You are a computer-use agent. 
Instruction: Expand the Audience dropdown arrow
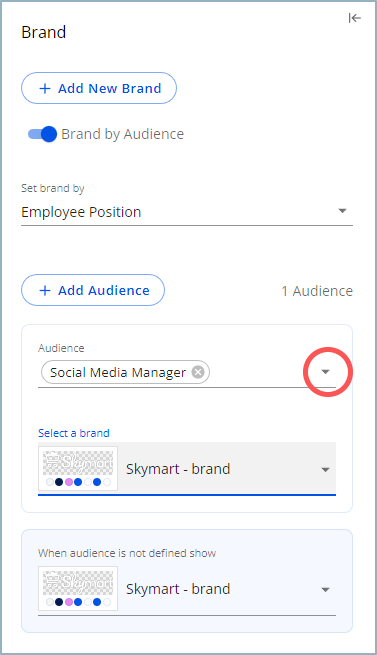[x=326, y=371]
